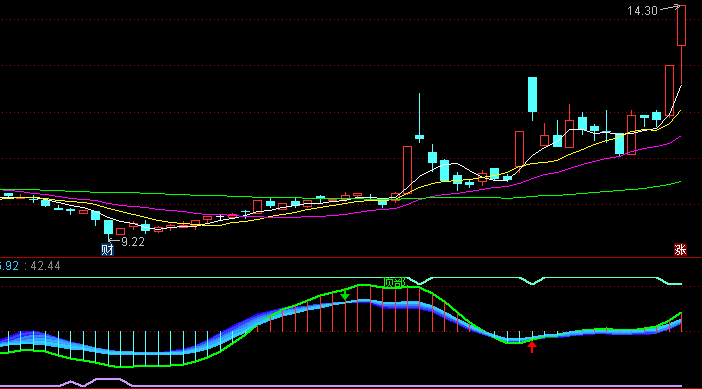Click the green 顶部 top signal label

pos(394,282)
